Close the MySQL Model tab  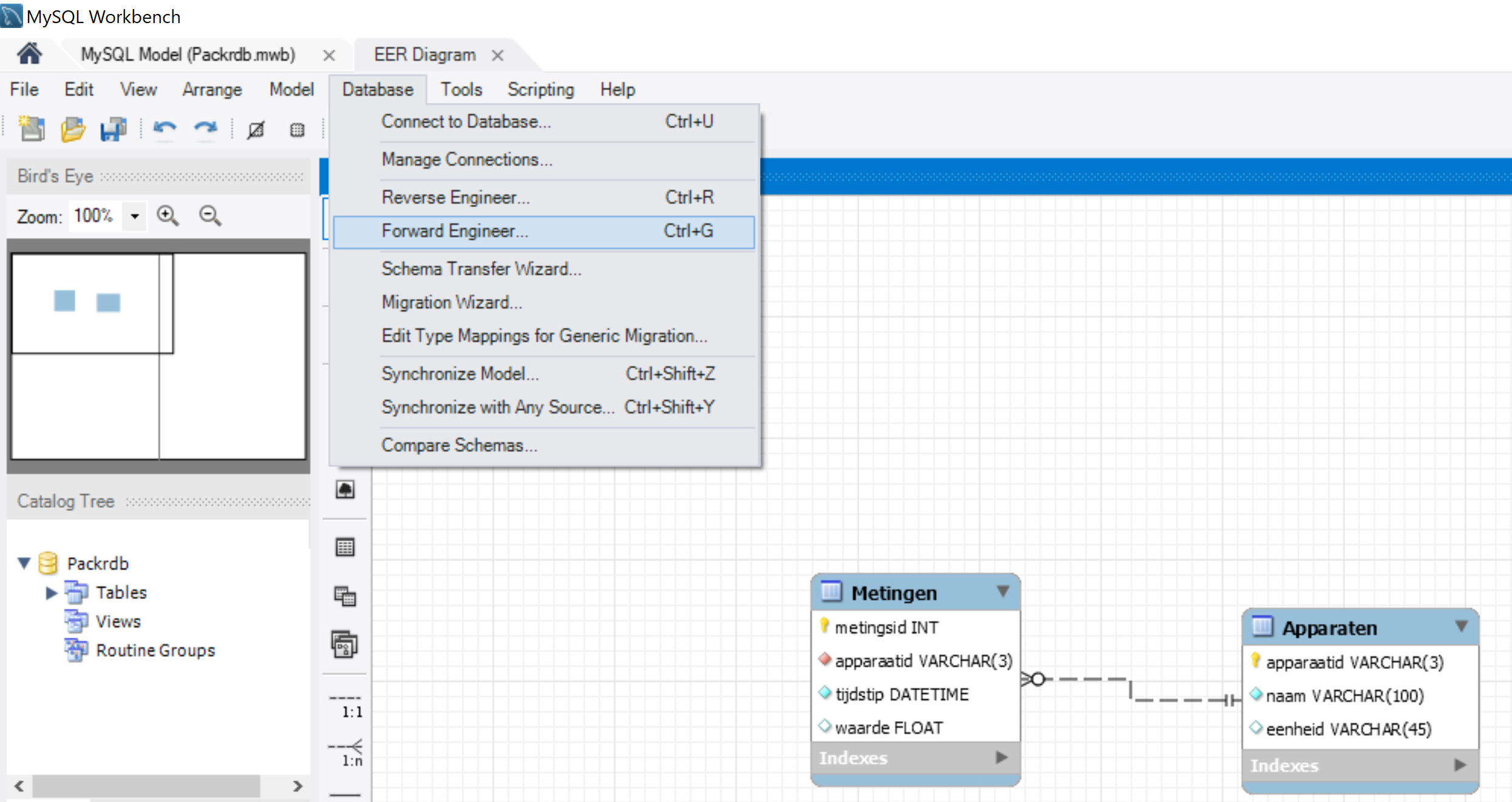[329, 55]
